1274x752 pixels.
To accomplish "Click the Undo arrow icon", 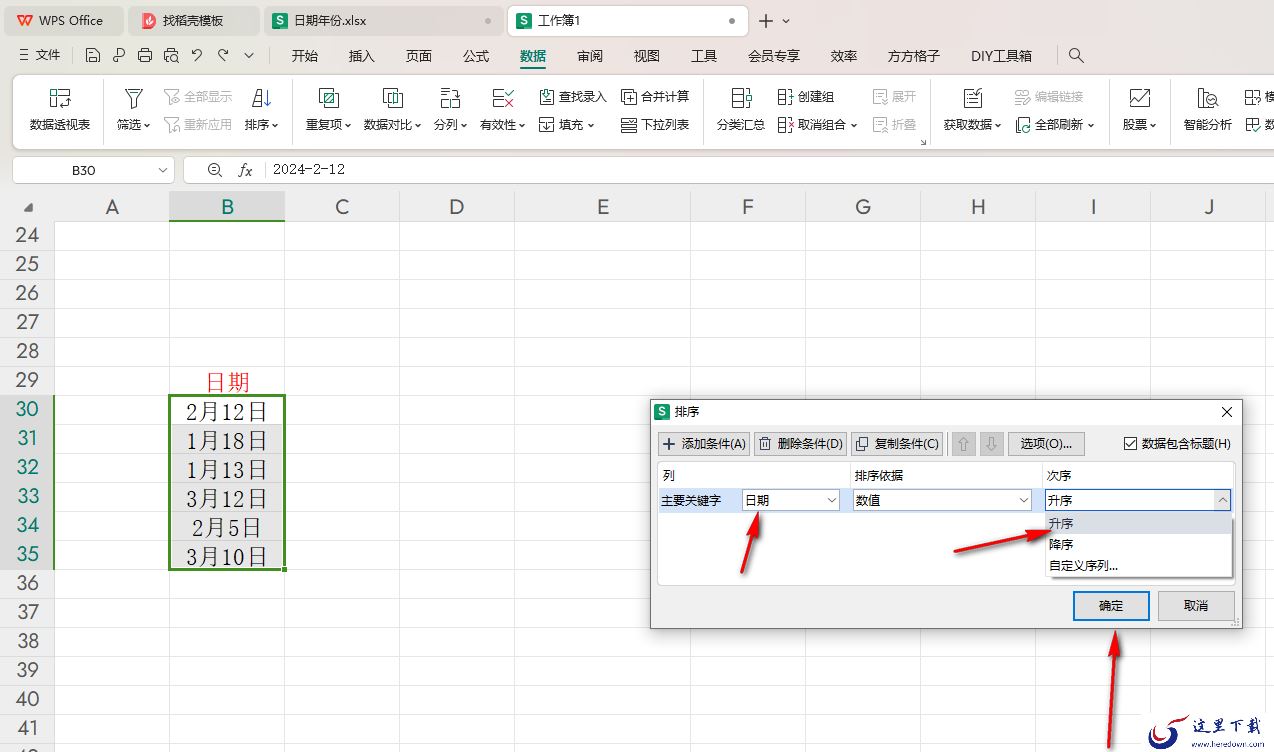I will pos(197,55).
